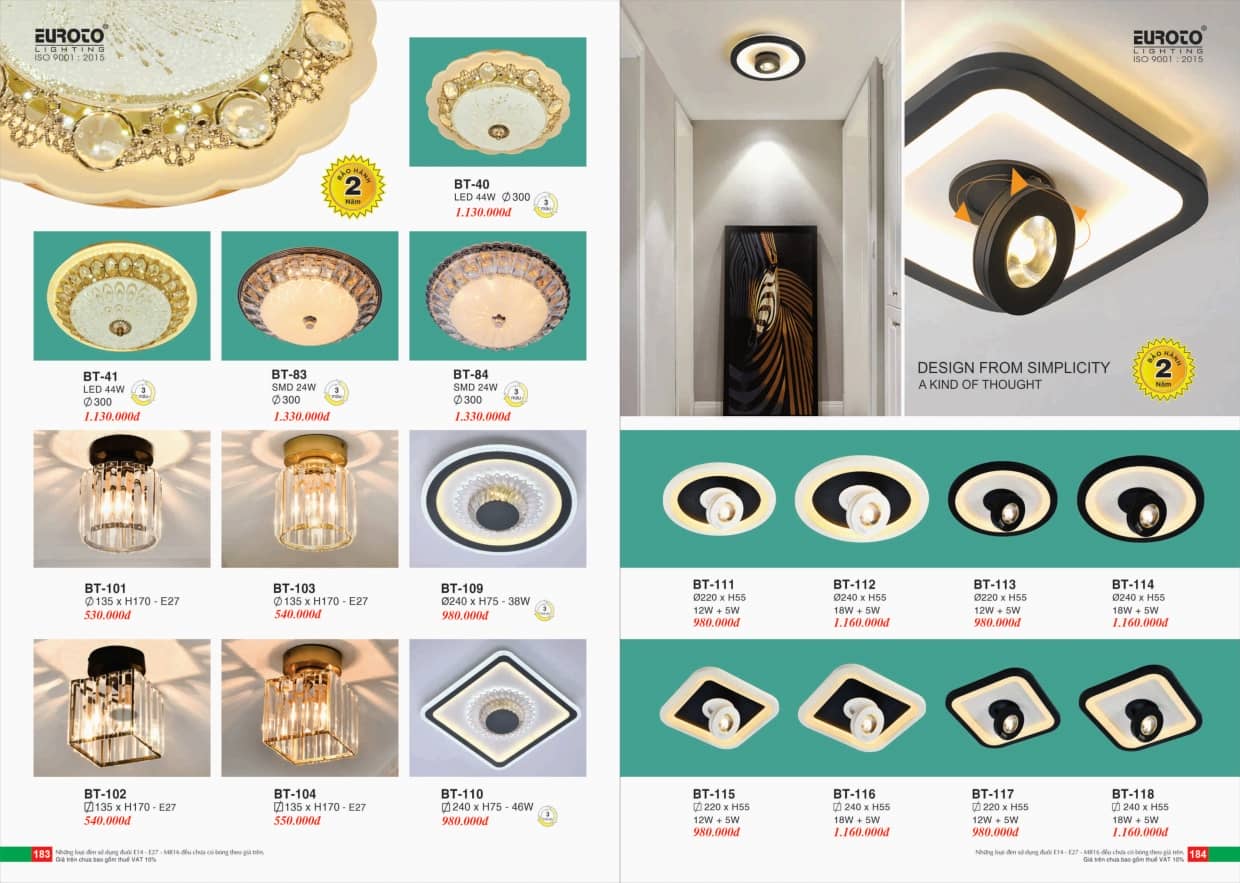Click the BT-111 round spotlight product
Image resolution: width=1240 pixels, height=883 pixels.
pos(719,499)
